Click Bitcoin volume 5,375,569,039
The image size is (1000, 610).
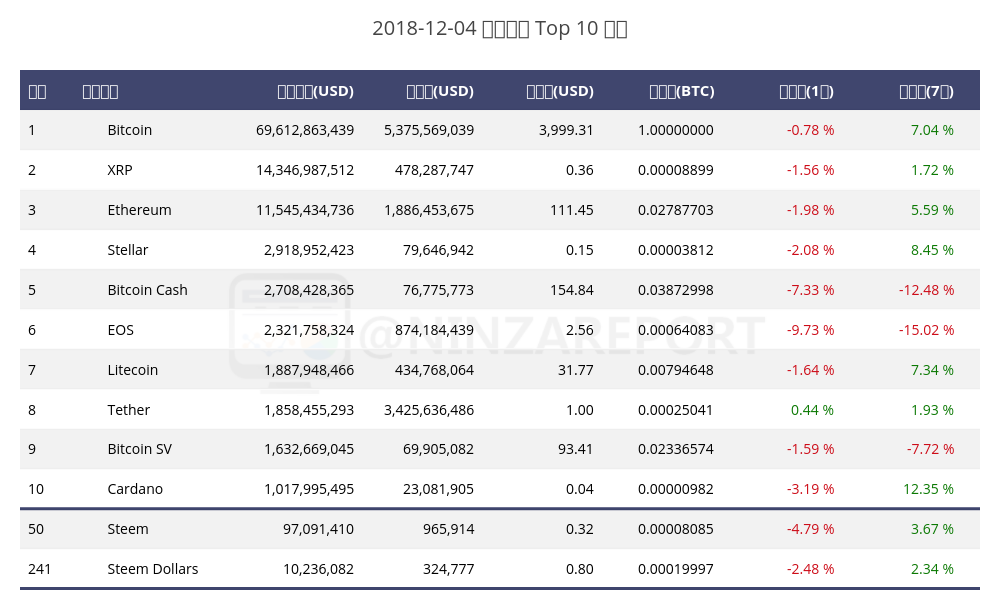tap(429, 130)
